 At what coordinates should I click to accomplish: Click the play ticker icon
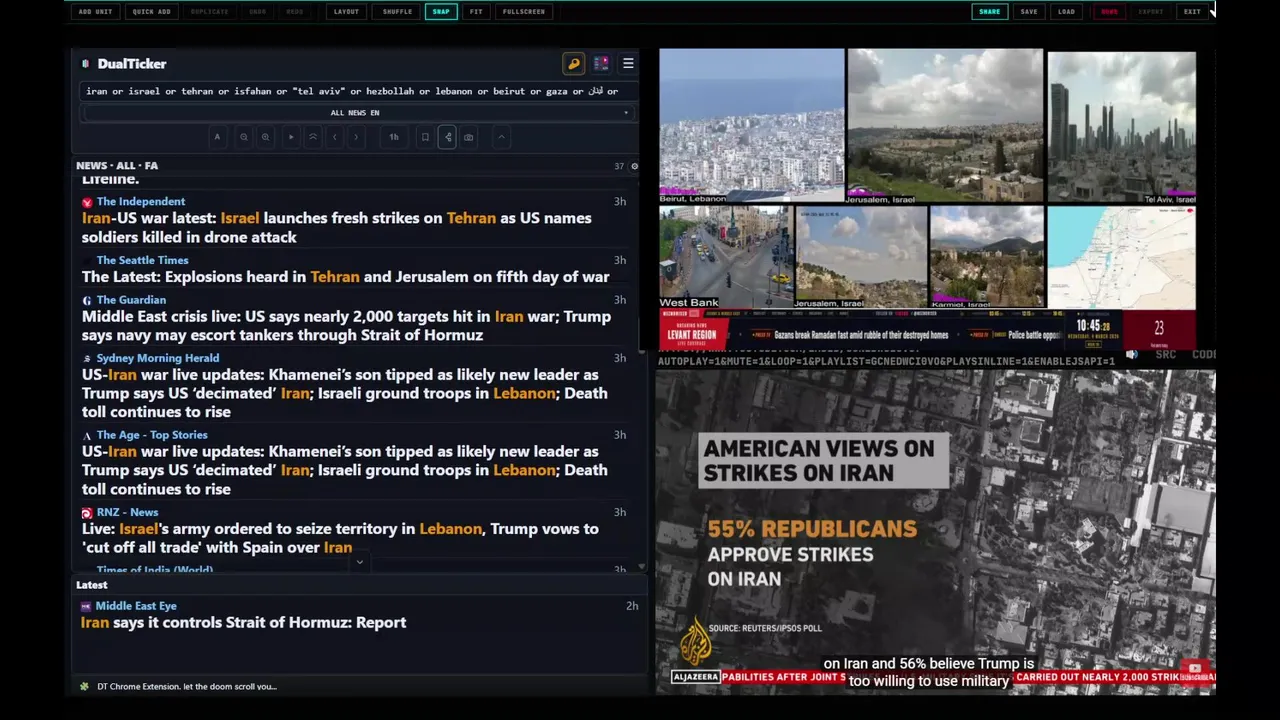(x=291, y=137)
